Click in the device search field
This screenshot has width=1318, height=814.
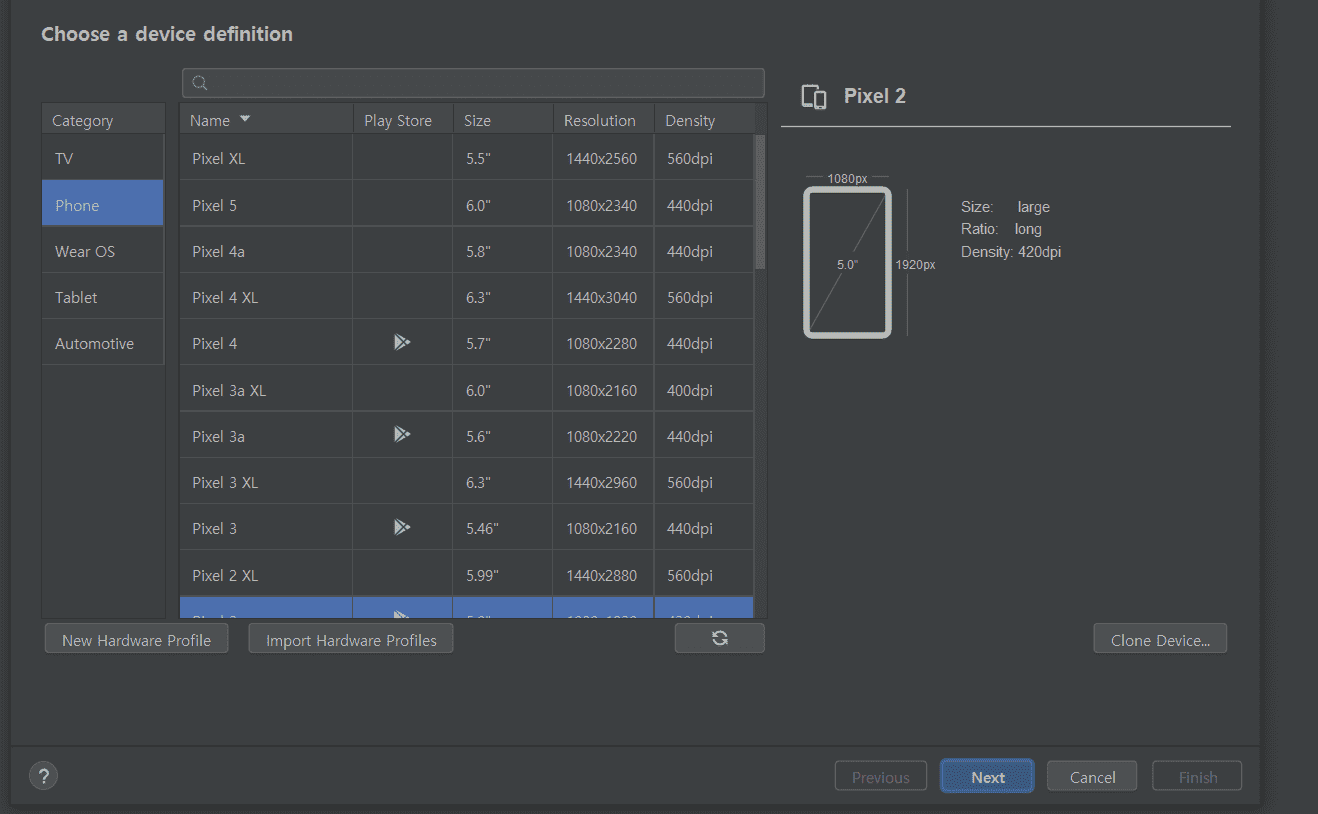point(480,83)
